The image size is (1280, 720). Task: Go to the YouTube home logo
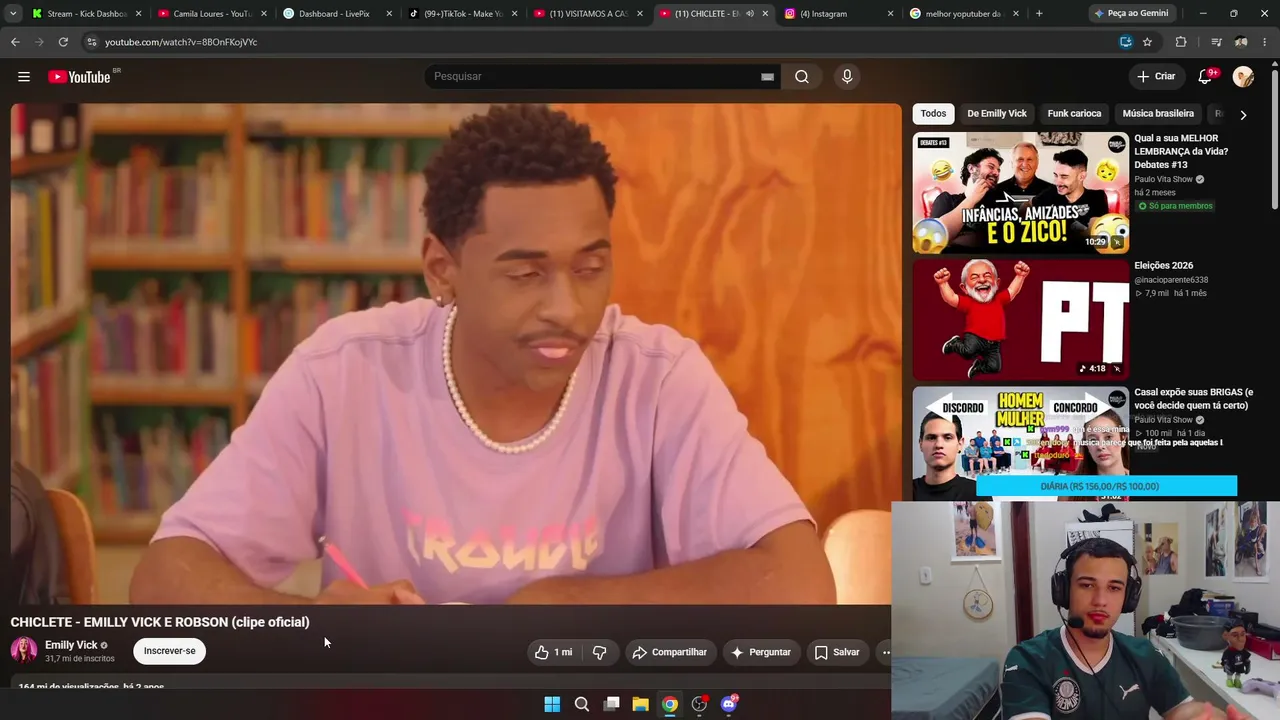[80, 77]
